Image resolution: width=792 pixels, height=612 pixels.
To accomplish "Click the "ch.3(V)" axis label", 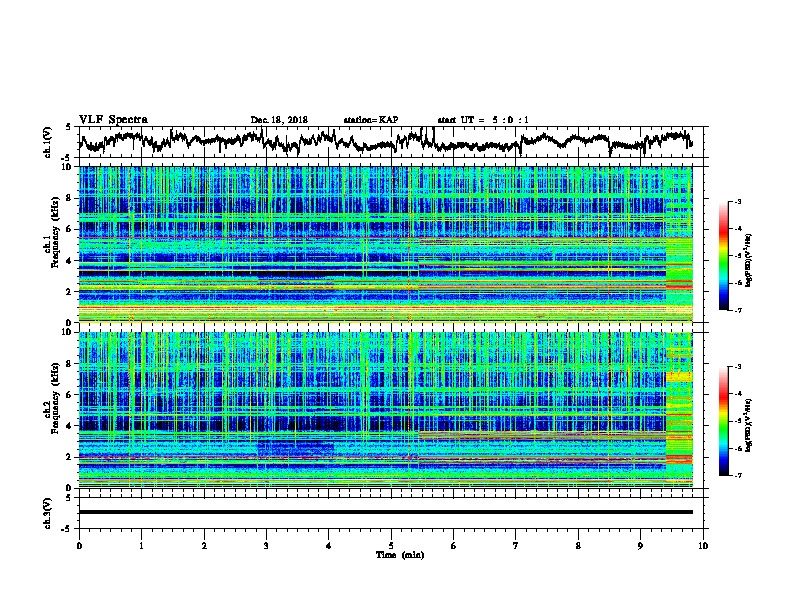I will point(48,513).
